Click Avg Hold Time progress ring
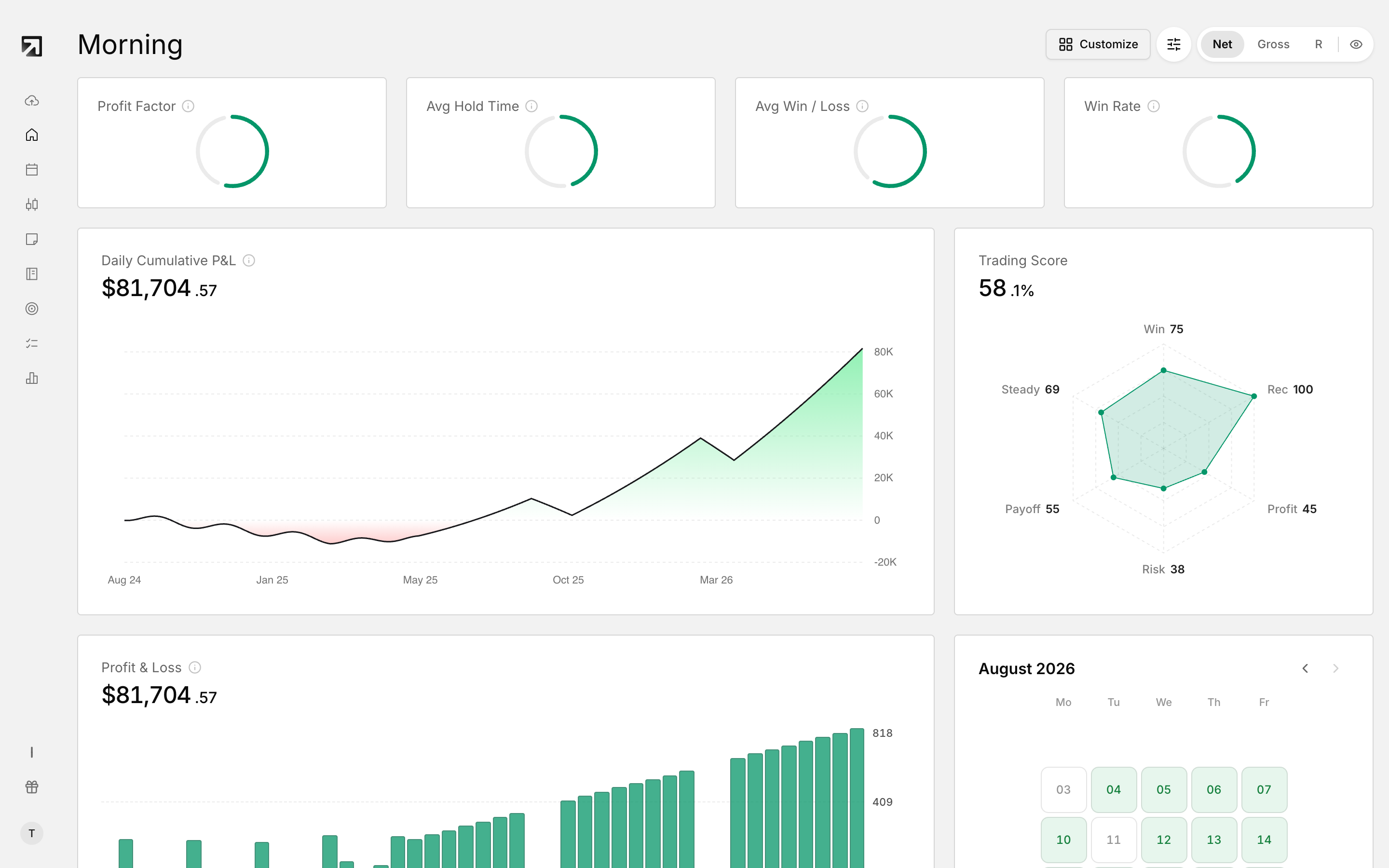 coord(561,151)
